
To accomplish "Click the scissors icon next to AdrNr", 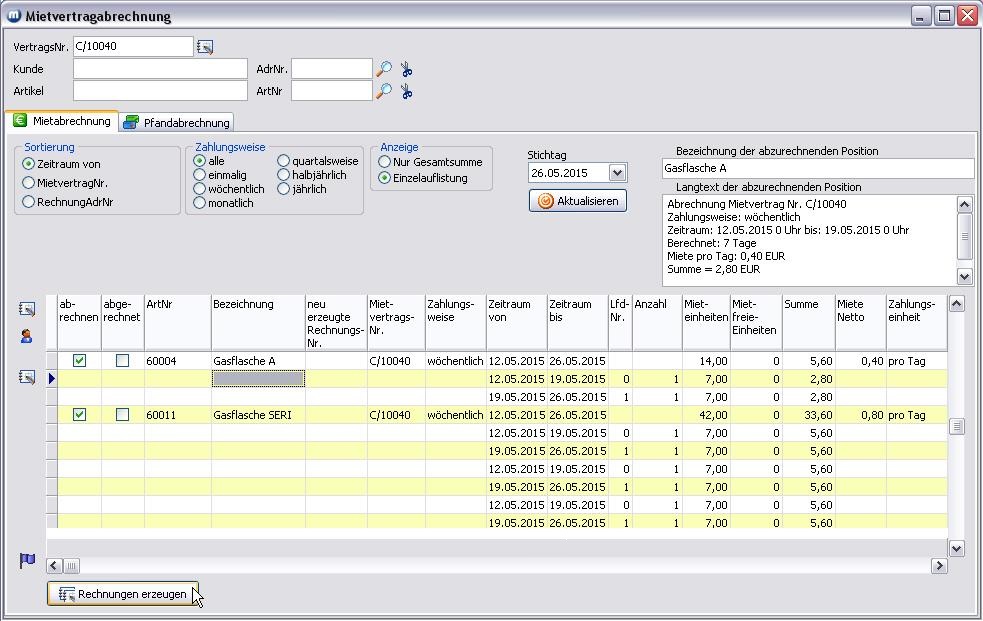I will 407,69.
